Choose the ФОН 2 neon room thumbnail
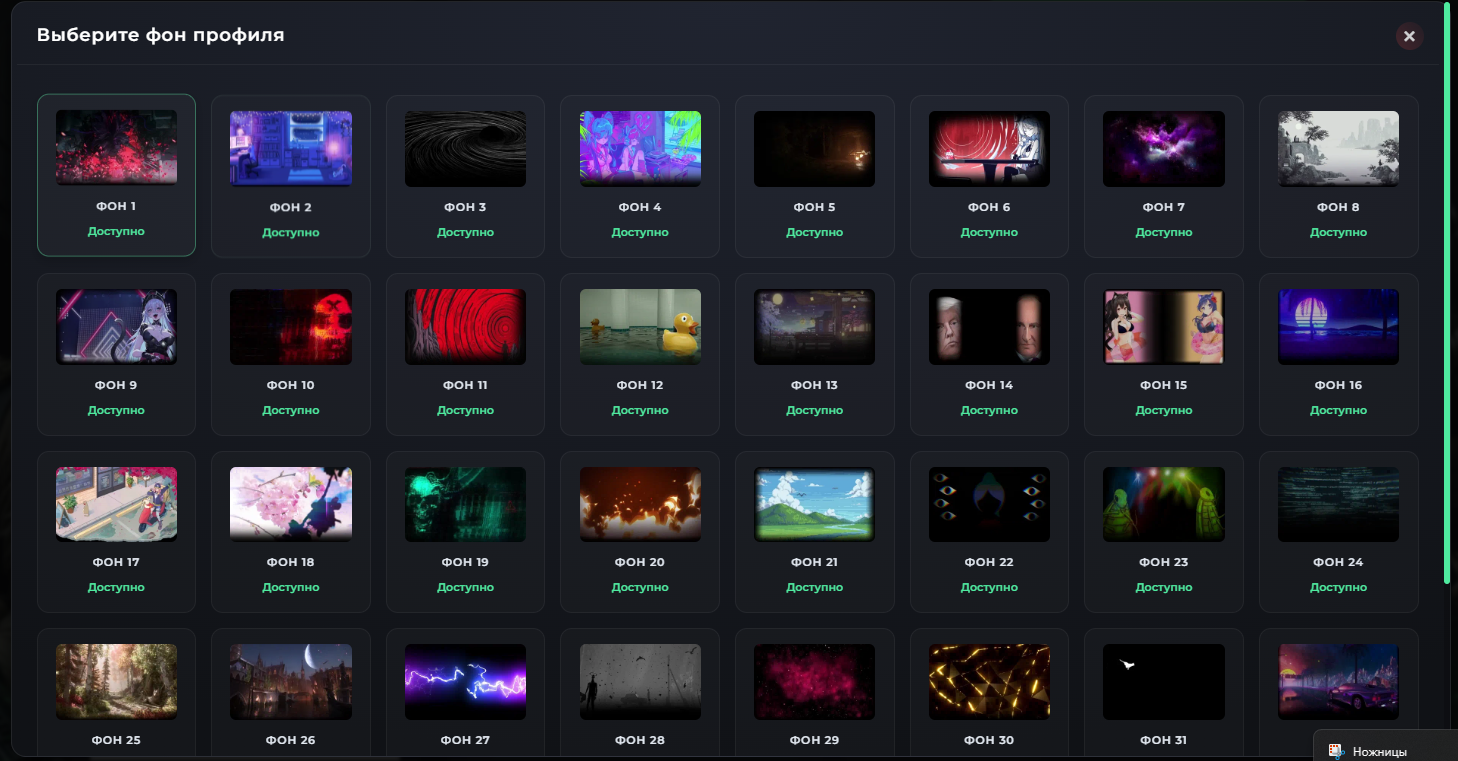This screenshot has width=1458, height=761. [x=291, y=148]
